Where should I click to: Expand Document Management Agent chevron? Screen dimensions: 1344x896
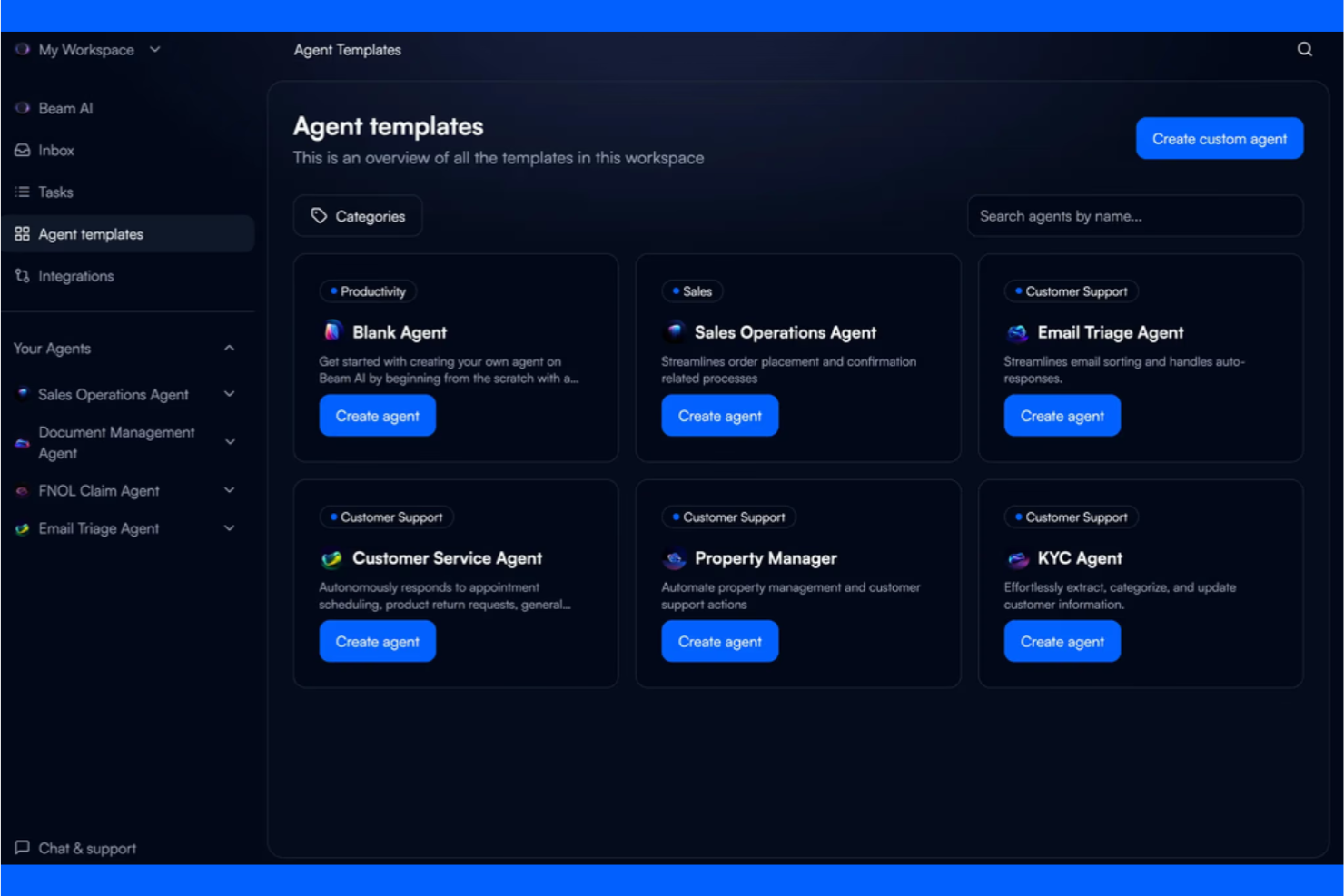[230, 442]
